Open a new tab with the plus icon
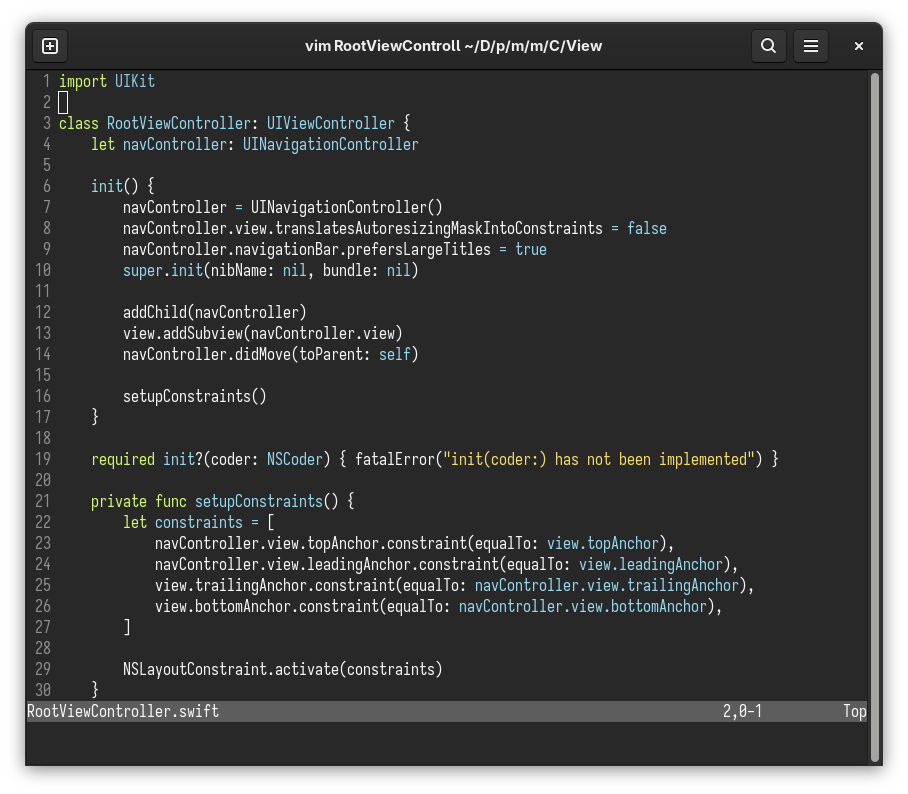Image resolution: width=908 pixels, height=794 pixels. pyautogui.click(x=50, y=46)
